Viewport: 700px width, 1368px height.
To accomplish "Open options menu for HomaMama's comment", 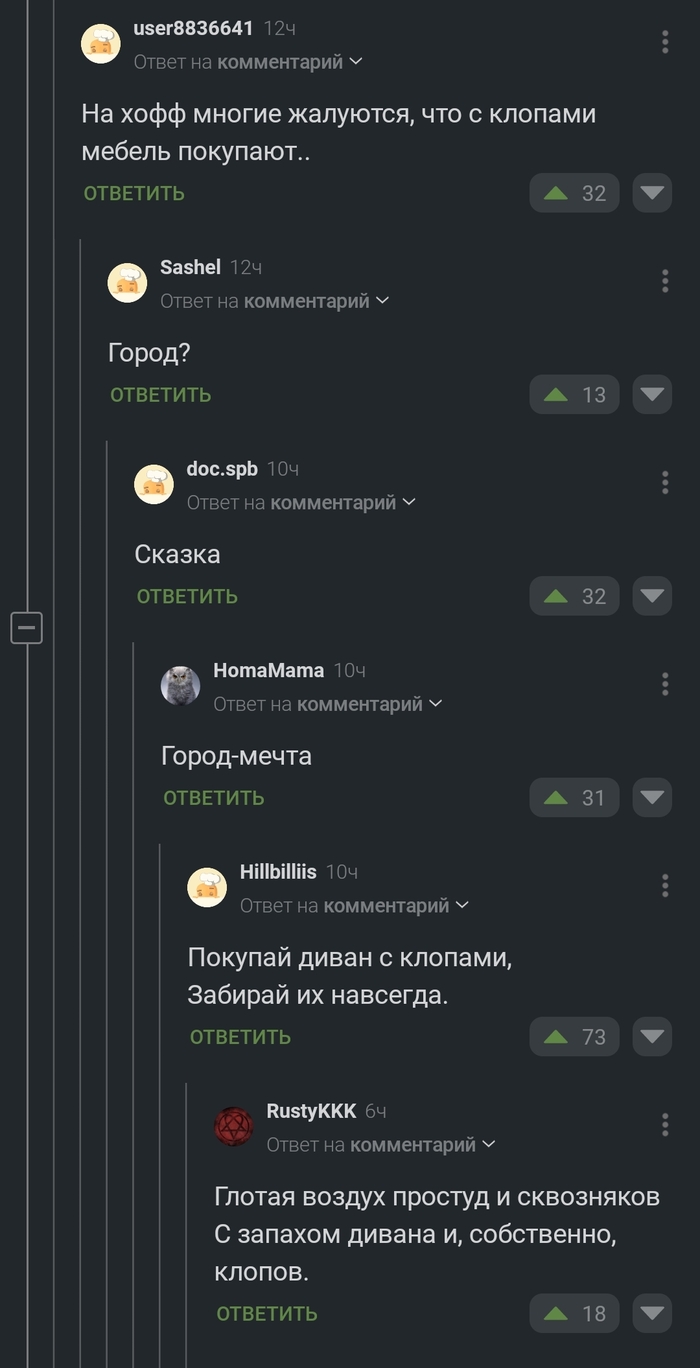I will pos(665,684).
